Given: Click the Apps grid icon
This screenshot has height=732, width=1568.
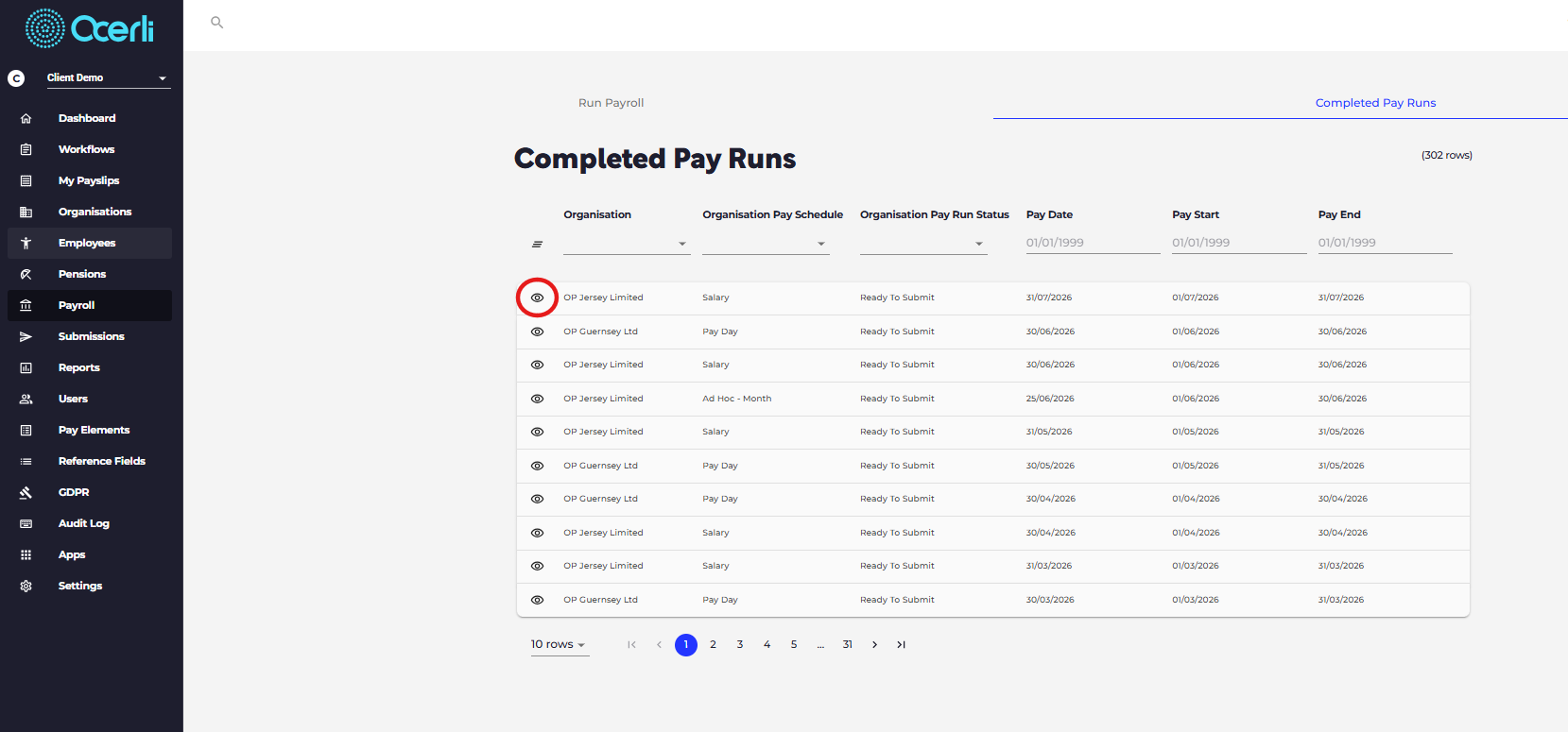Looking at the screenshot, I should 26,554.
